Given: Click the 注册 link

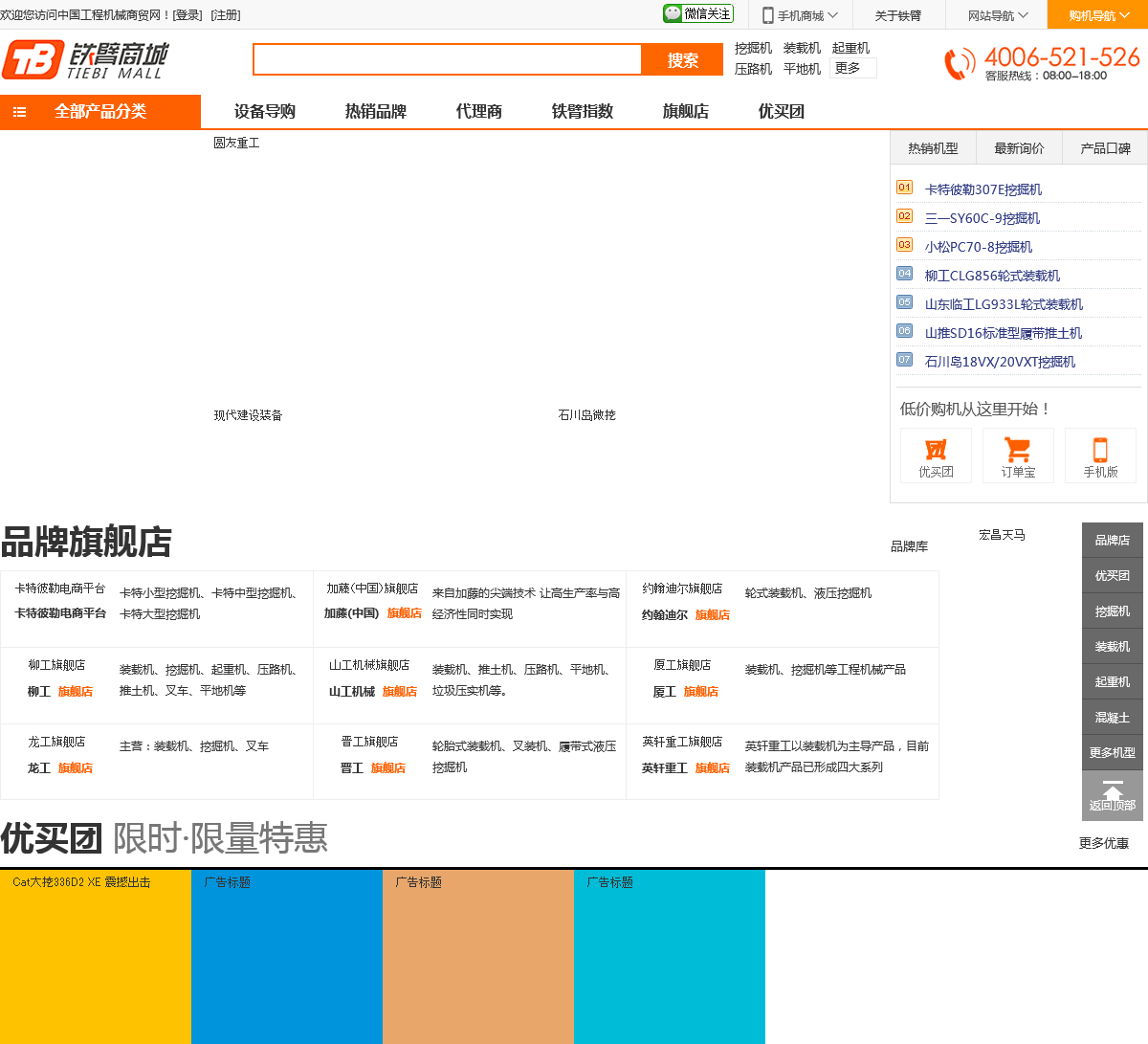Looking at the screenshot, I should [226, 15].
